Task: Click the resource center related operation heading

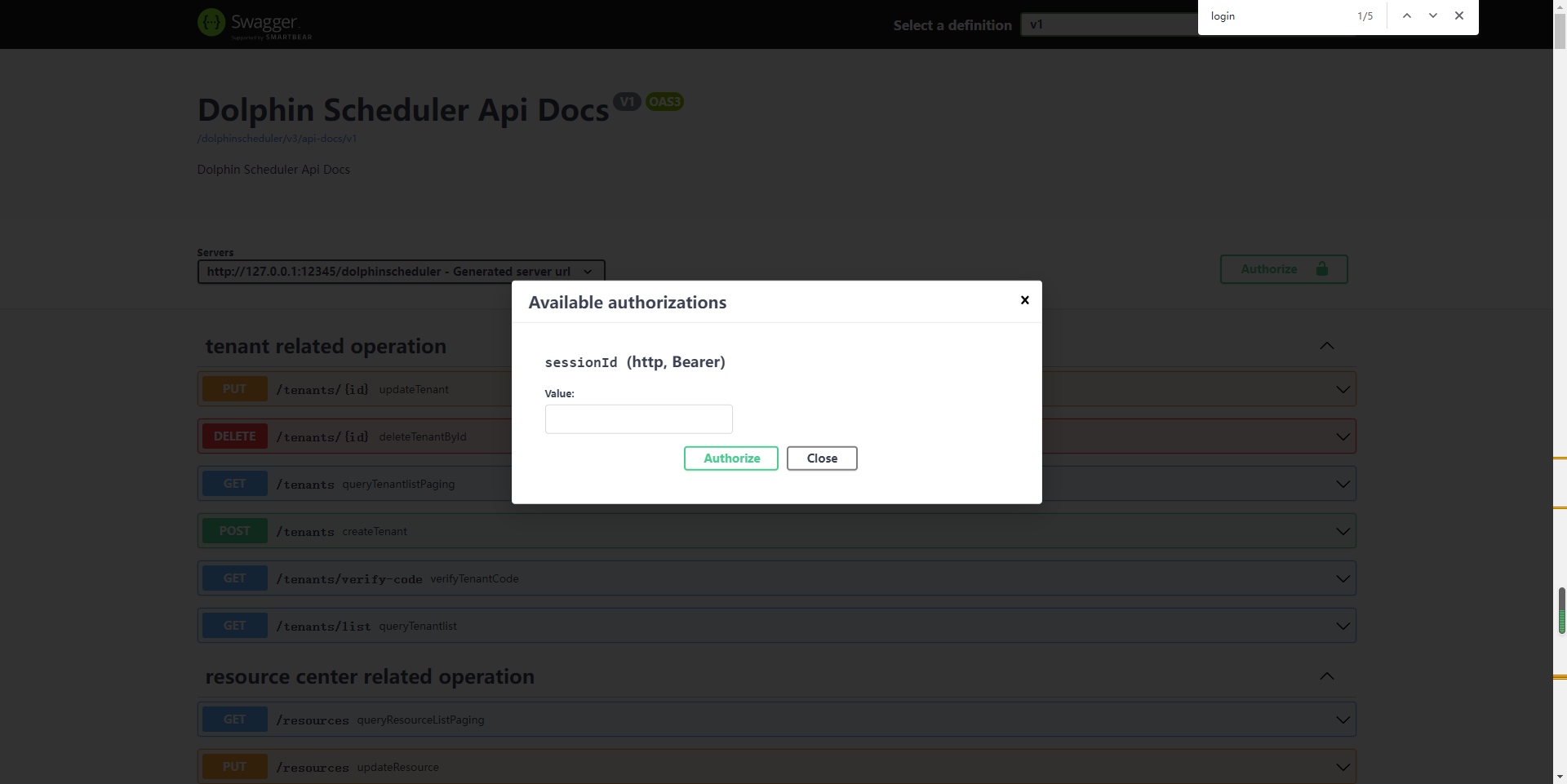Action: (370, 676)
